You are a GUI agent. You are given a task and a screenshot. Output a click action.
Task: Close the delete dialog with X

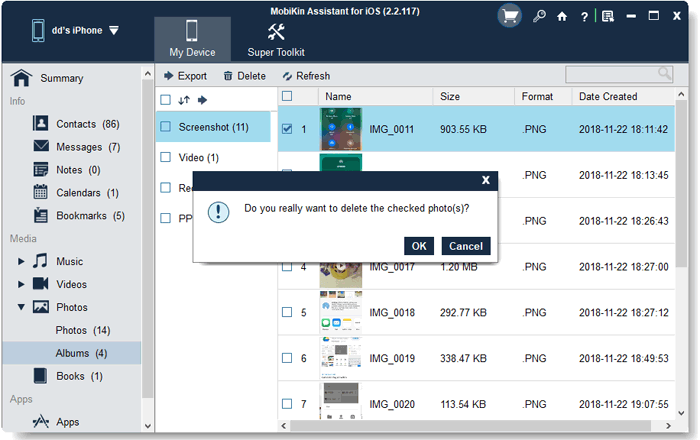tap(486, 180)
